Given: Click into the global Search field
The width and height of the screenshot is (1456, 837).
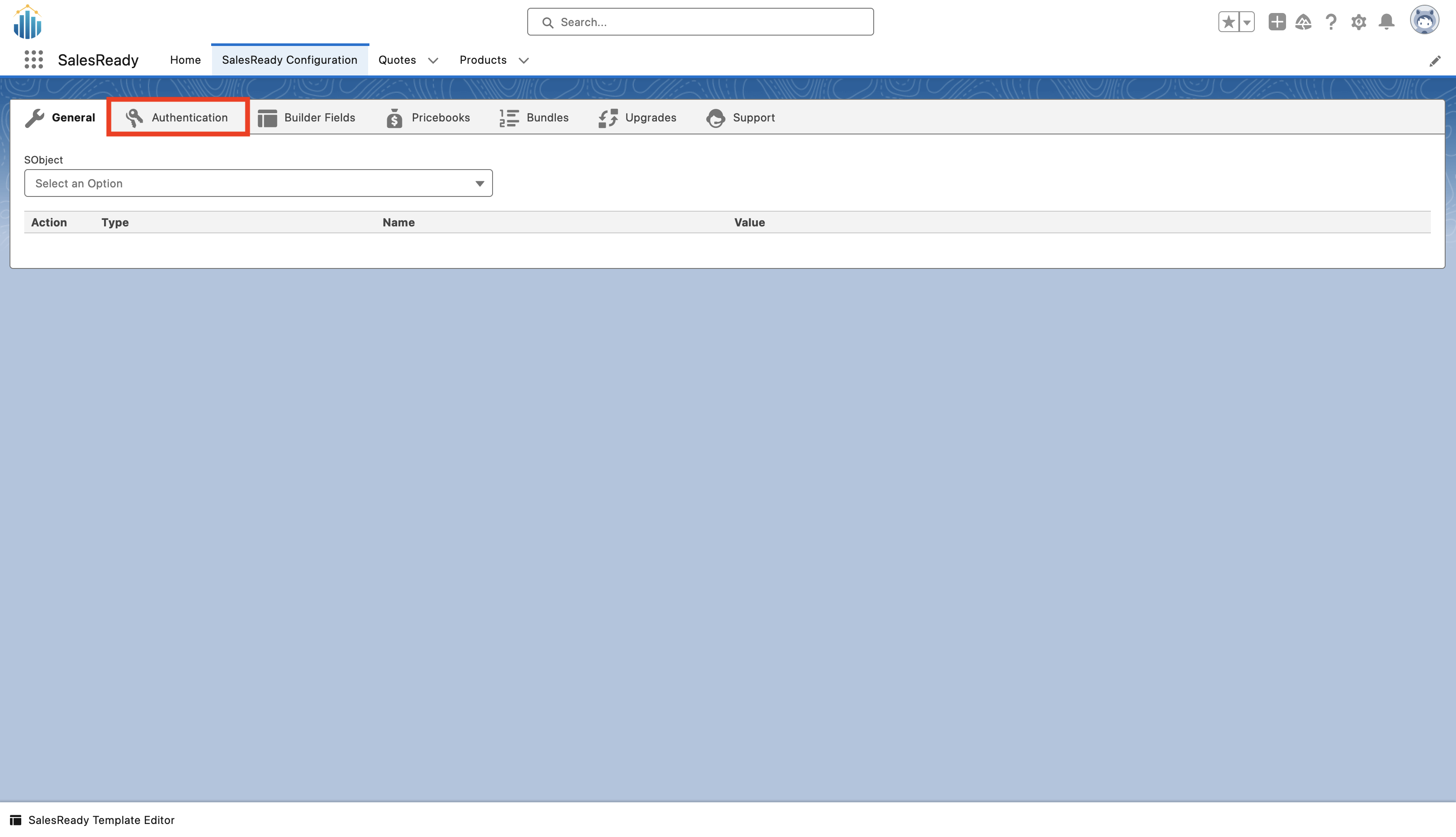Looking at the screenshot, I should (x=700, y=22).
